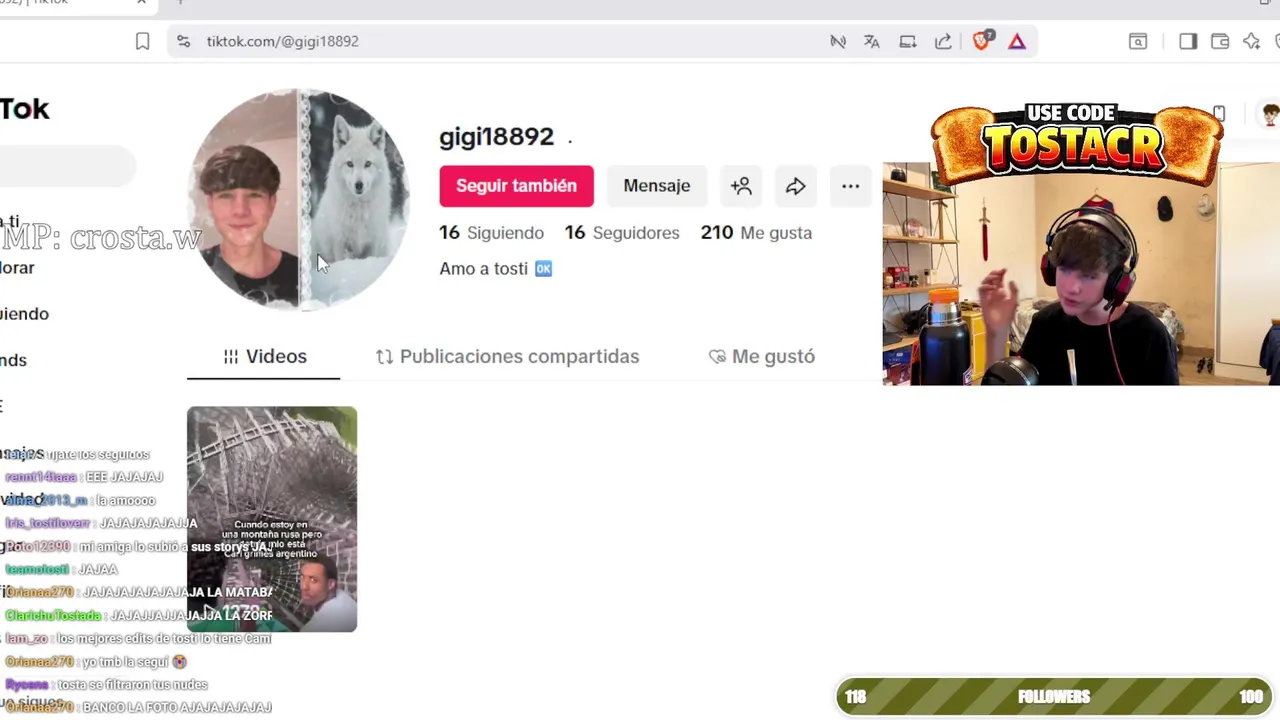The width and height of the screenshot is (1280, 720).
Task: Toggle the browser sidebar panel icon
Action: pos(1188,41)
